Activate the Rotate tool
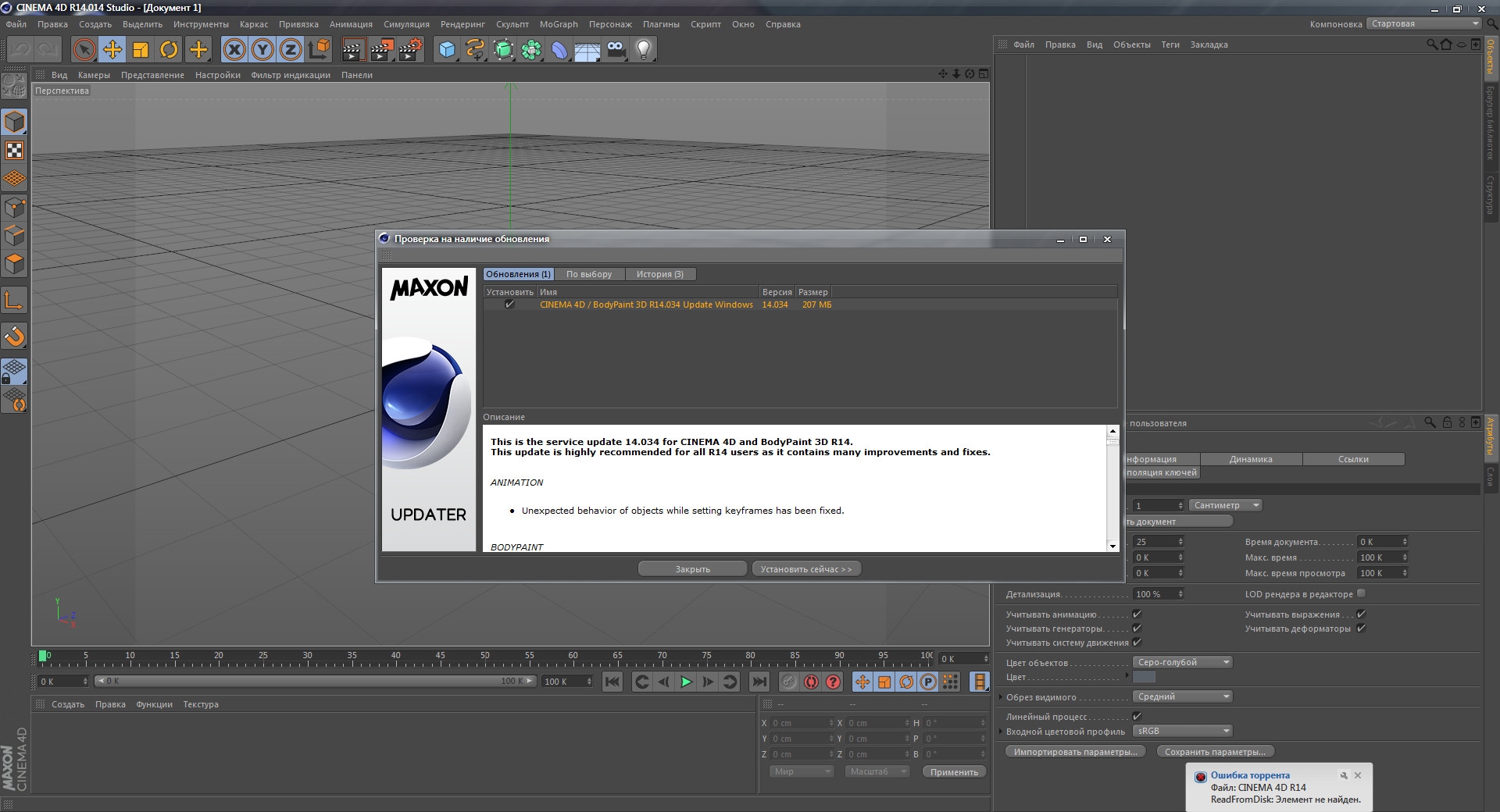The height and width of the screenshot is (812, 1500). pyautogui.click(x=169, y=49)
